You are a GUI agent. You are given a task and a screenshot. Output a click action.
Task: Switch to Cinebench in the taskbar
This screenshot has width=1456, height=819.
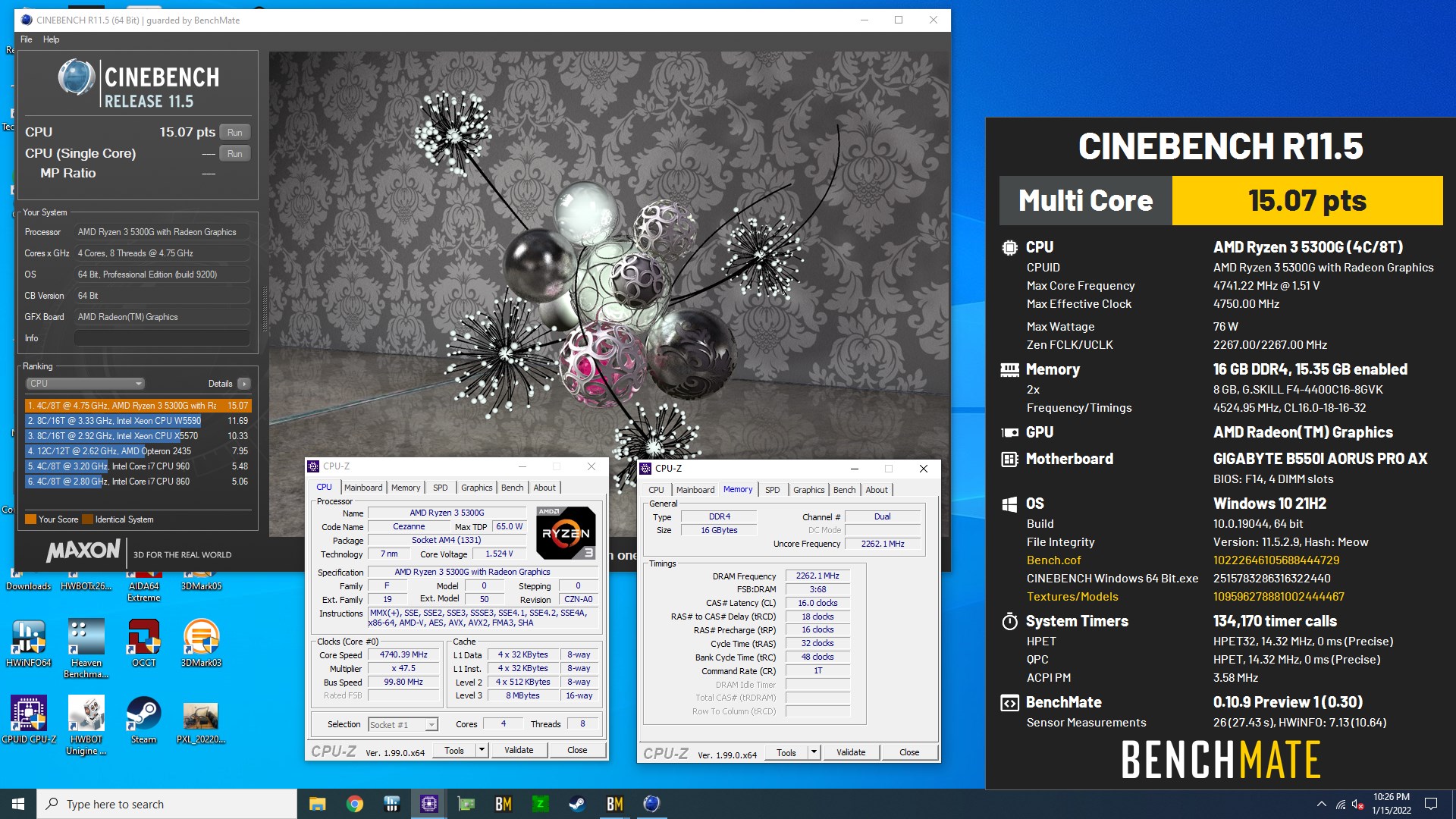651,804
